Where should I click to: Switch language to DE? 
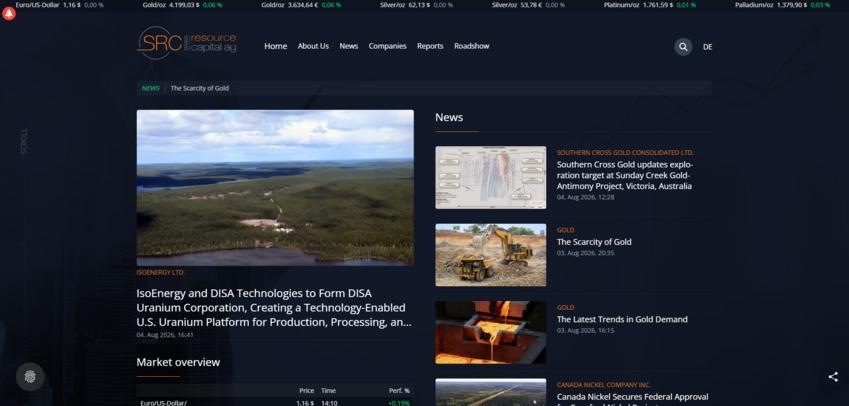tap(707, 47)
